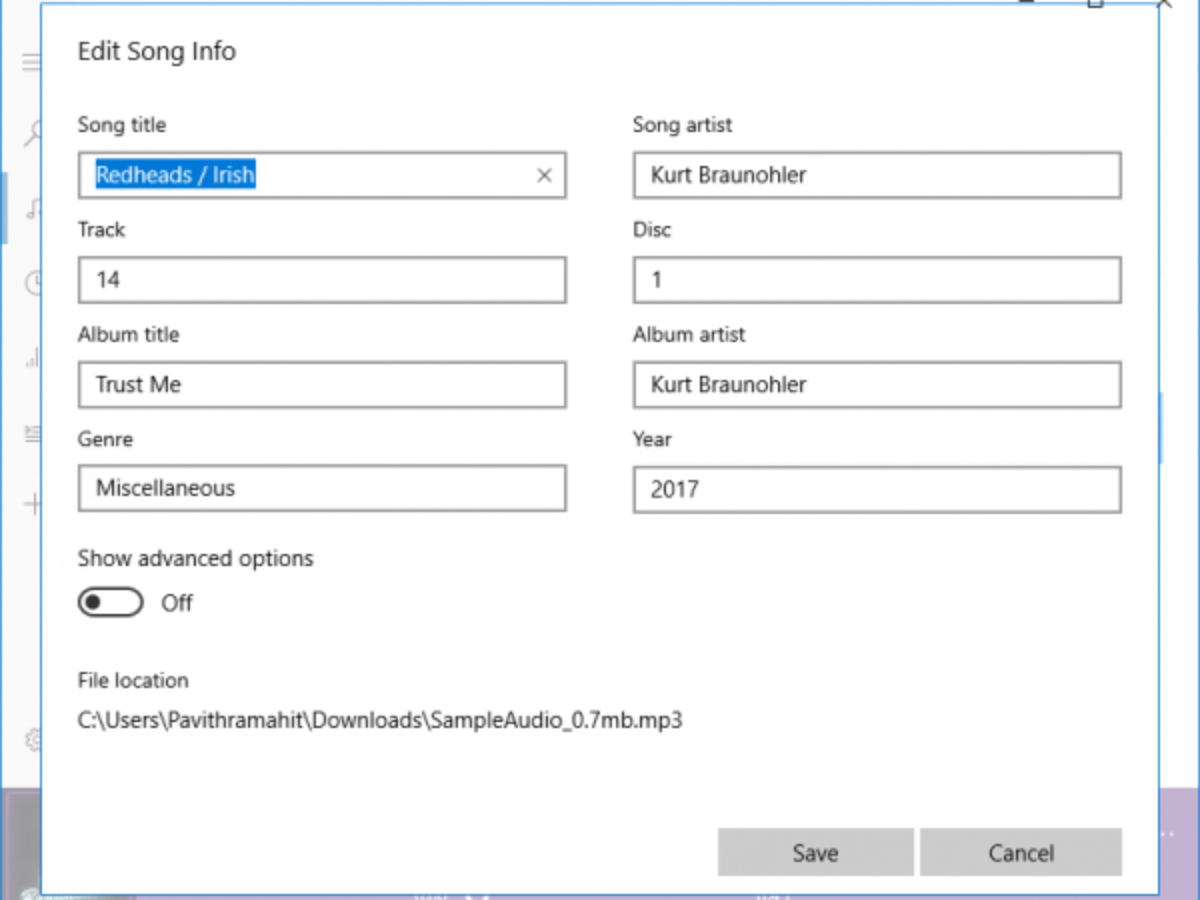Click the Year field showing 2017
The height and width of the screenshot is (900, 1200).
pyautogui.click(x=876, y=489)
